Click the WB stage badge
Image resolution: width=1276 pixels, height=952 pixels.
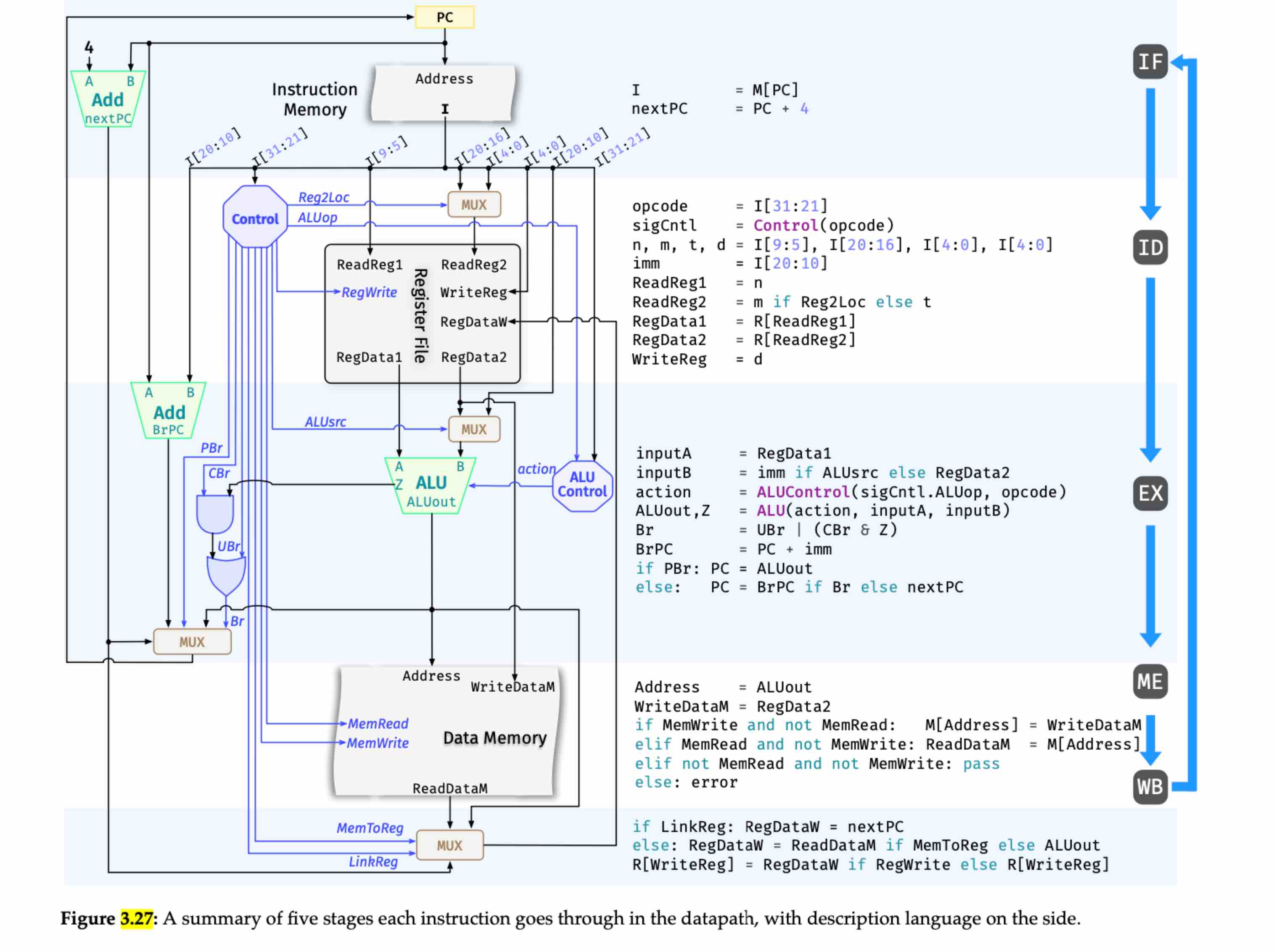1150,787
